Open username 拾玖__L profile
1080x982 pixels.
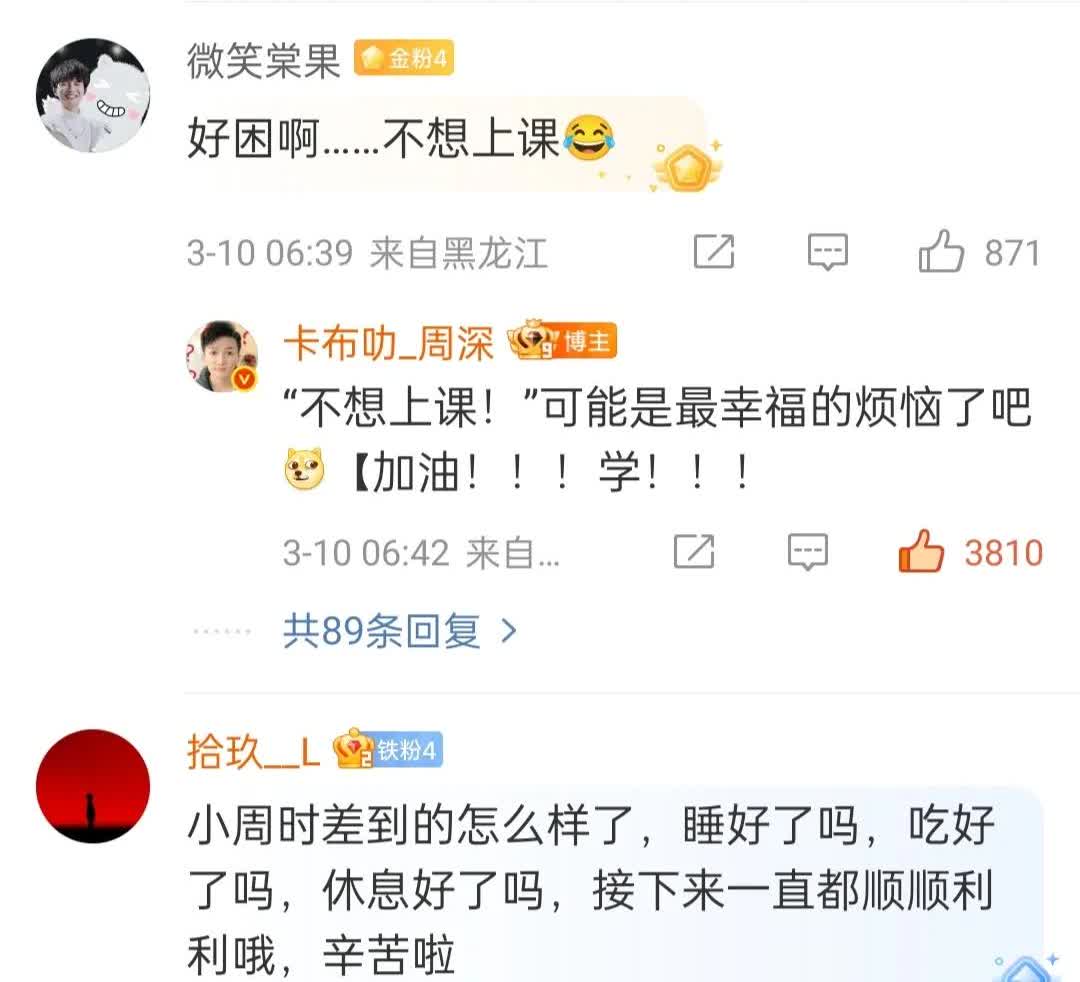253,751
